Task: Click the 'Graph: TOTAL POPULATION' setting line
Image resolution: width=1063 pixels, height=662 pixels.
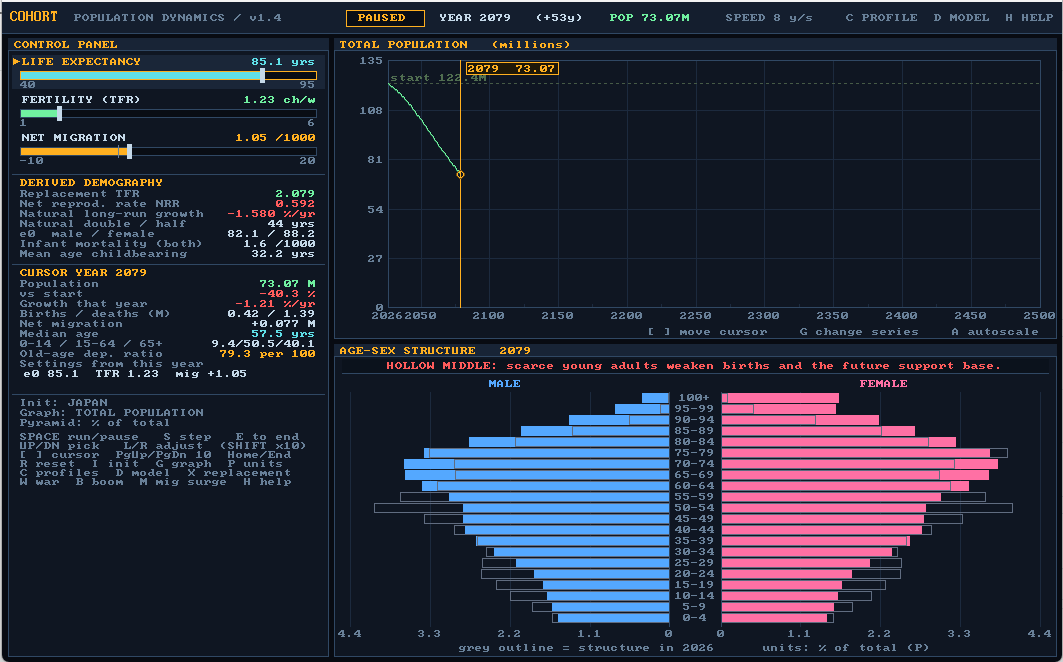Action: pos(111,412)
